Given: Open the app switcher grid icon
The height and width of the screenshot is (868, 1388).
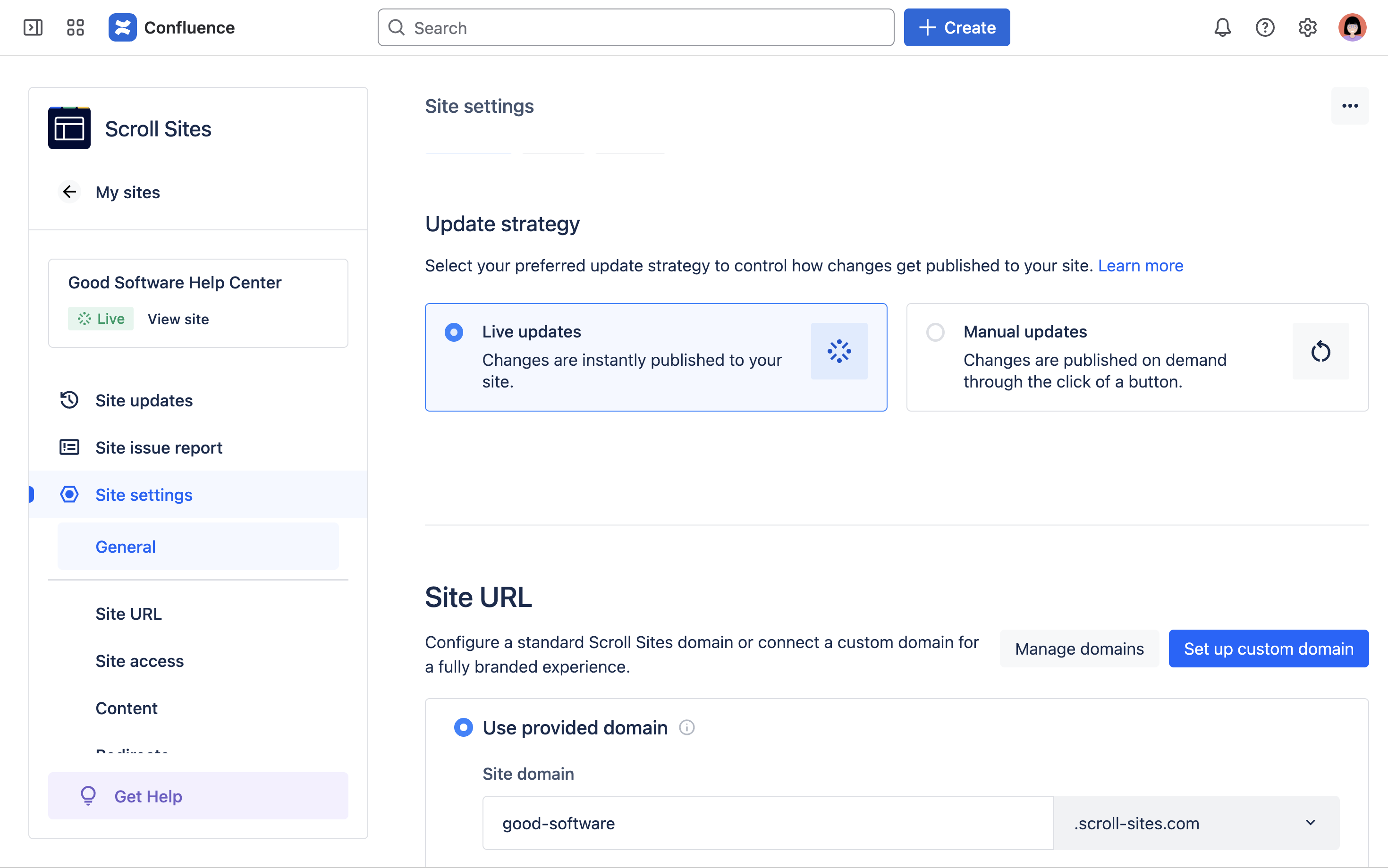Looking at the screenshot, I should (x=75, y=27).
